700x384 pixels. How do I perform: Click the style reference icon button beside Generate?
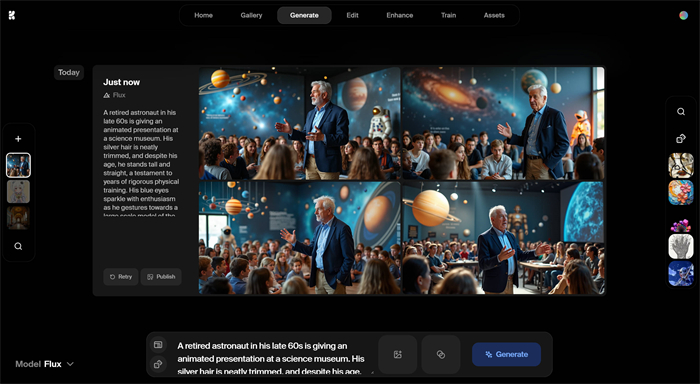(x=441, y=355)
